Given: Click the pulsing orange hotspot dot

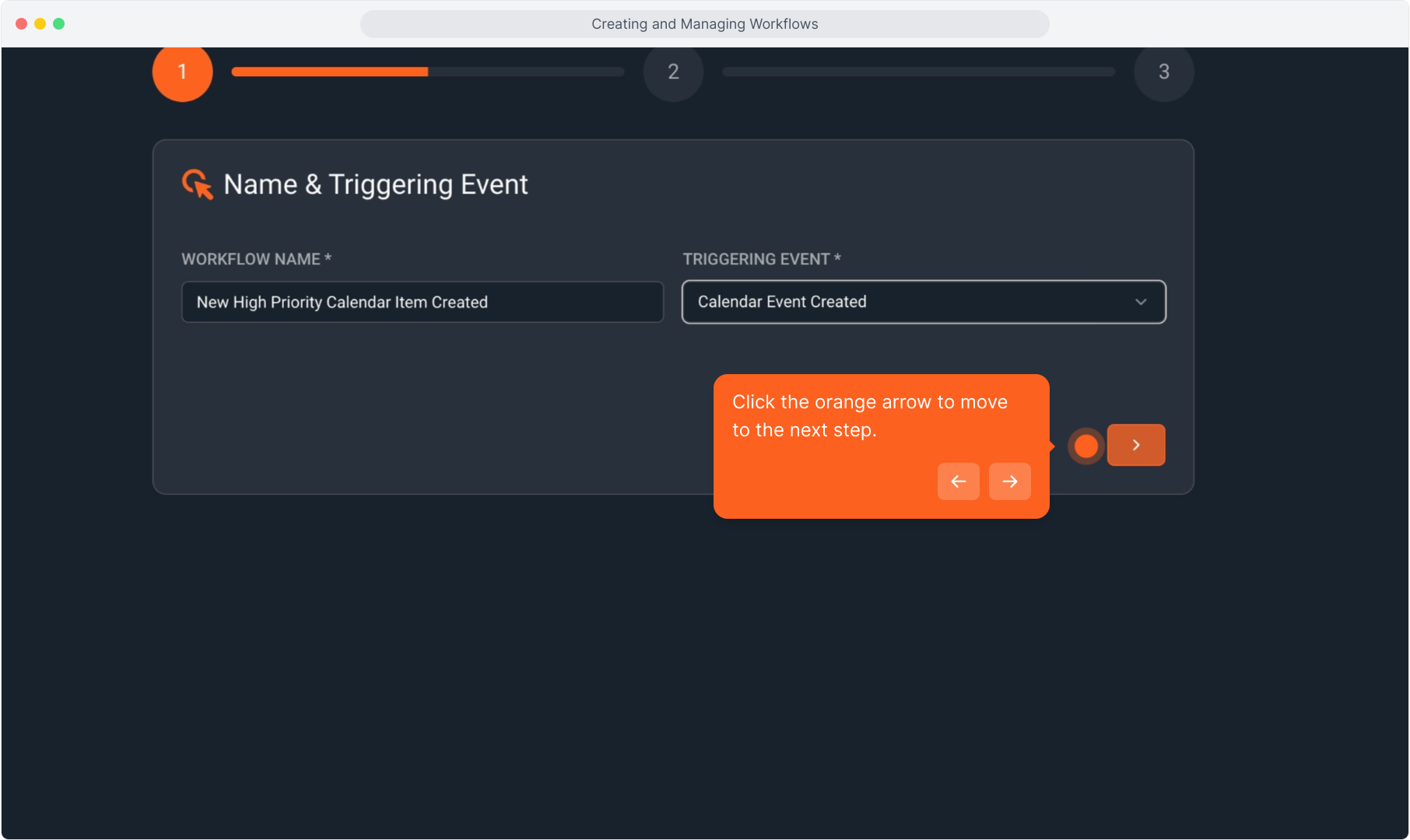Looking at the screenshot, I should tap(1086, 446).
